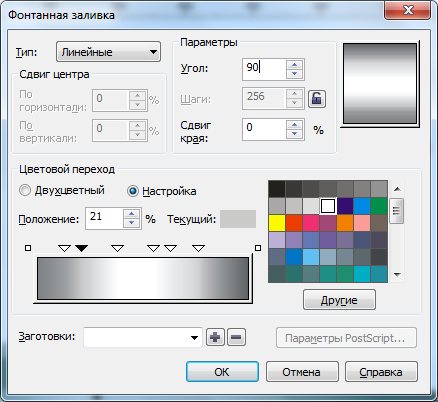Screen dimensions: 438x402
Task: Pick the lavender swatch in palette
Action: click(x=277, y=240)
